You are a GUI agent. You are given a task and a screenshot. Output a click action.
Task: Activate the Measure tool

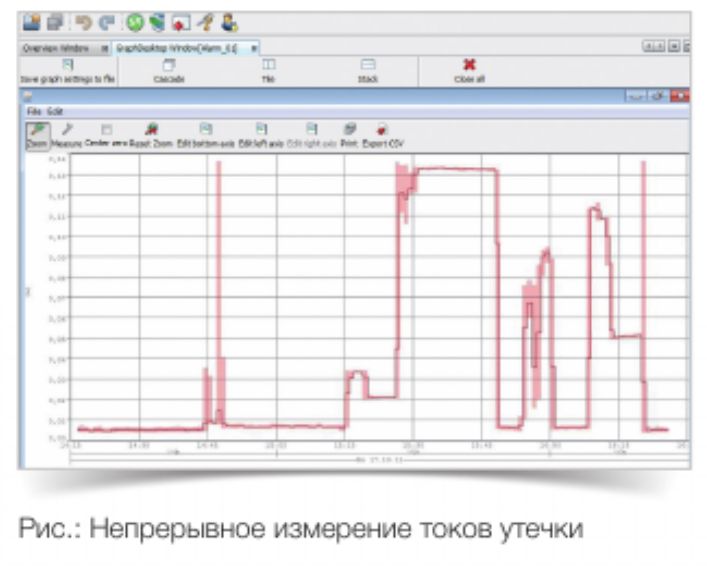click(x=66, y=134)
